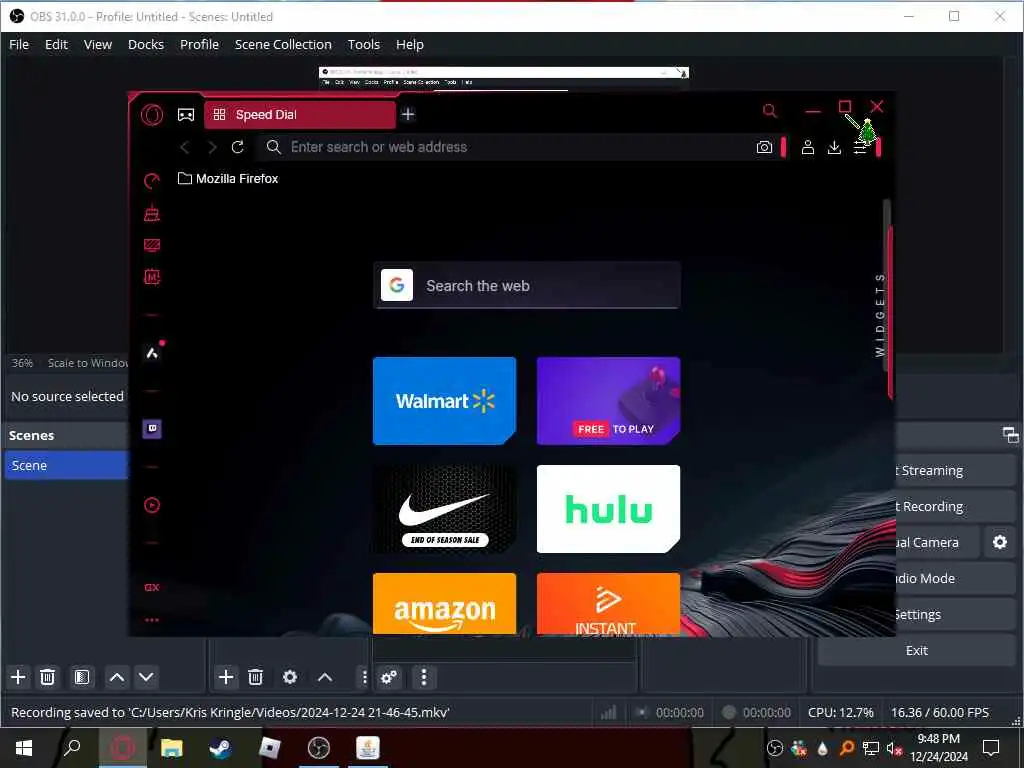The width and height of the screenshot is (1024, 768).
Task: Open scene filters icon
Action: coord(82,677)
